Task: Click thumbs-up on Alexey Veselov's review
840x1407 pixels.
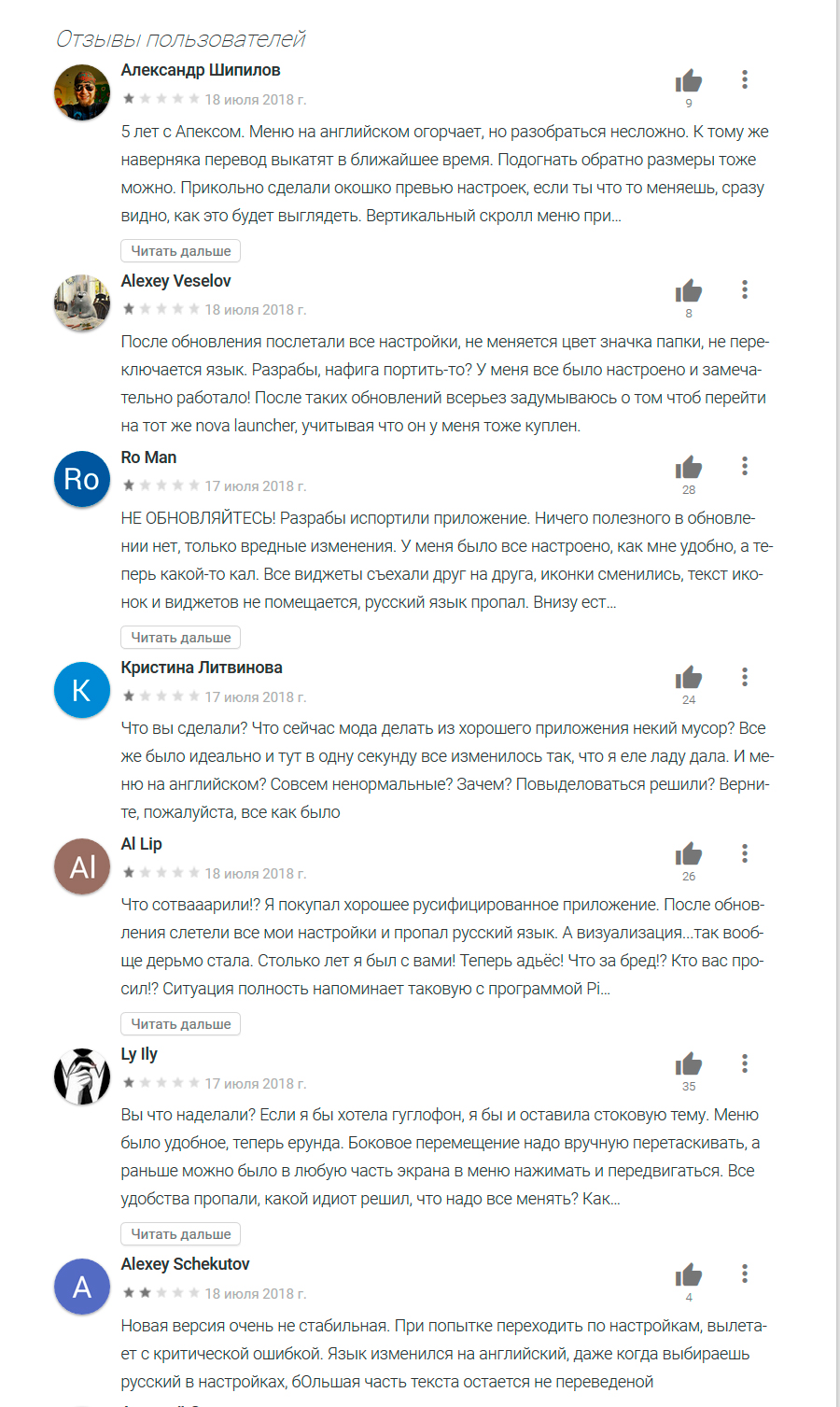Action: 689,291
